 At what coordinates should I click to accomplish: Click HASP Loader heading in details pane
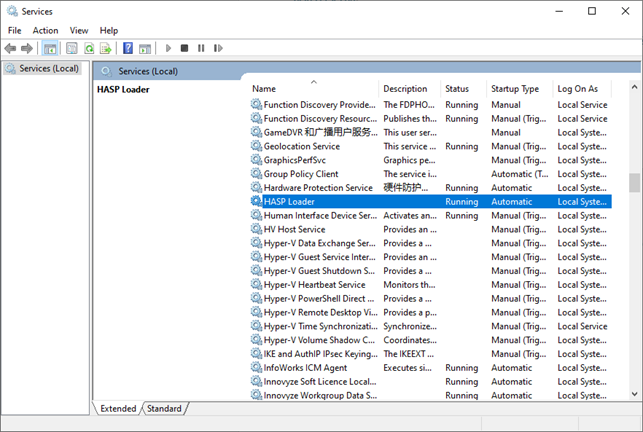coord(123,89)
